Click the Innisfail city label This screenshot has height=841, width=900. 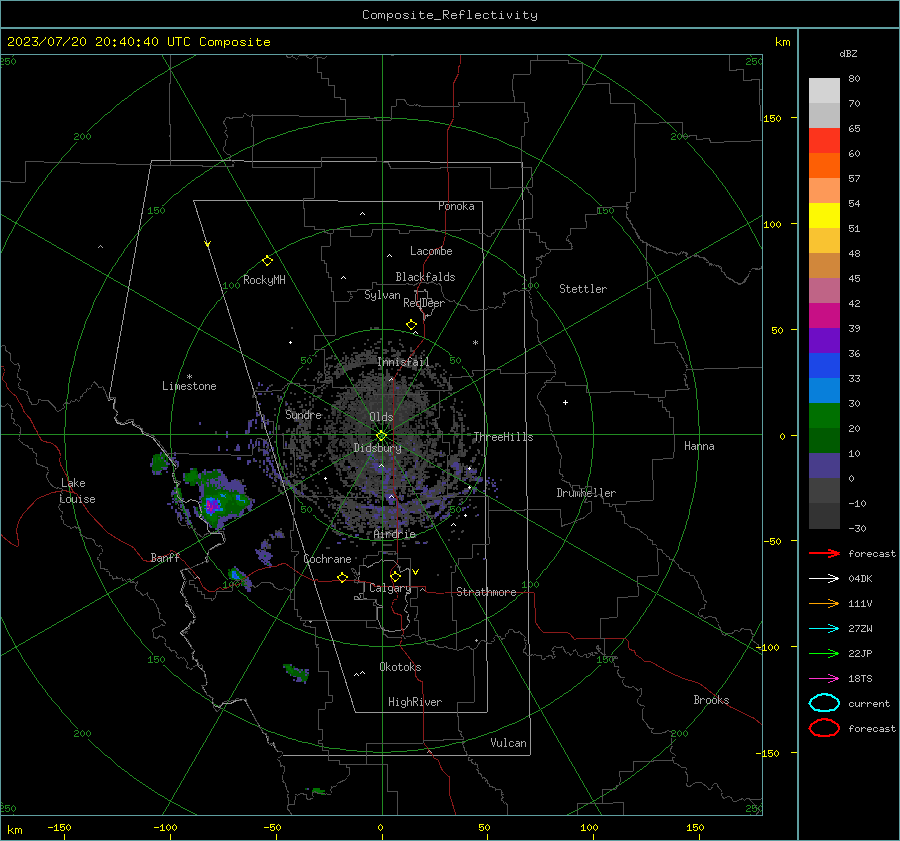pos(403,362)
